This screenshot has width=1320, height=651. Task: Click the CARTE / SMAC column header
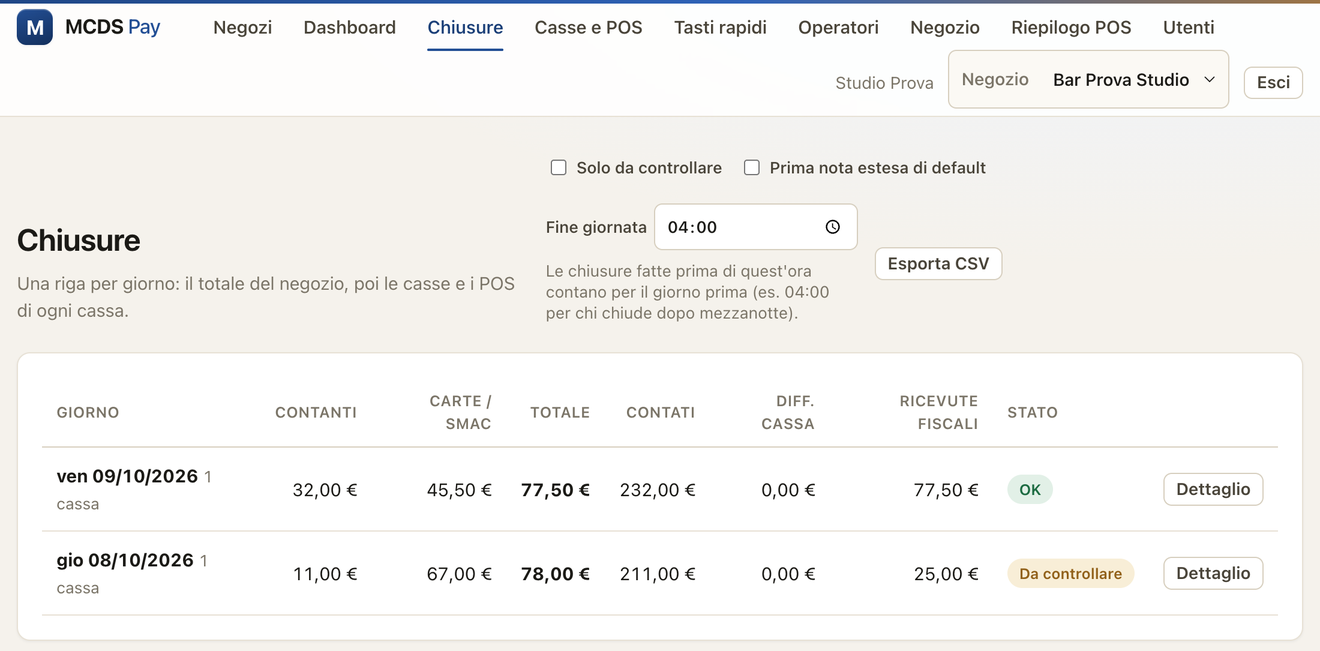pos(460,412)
